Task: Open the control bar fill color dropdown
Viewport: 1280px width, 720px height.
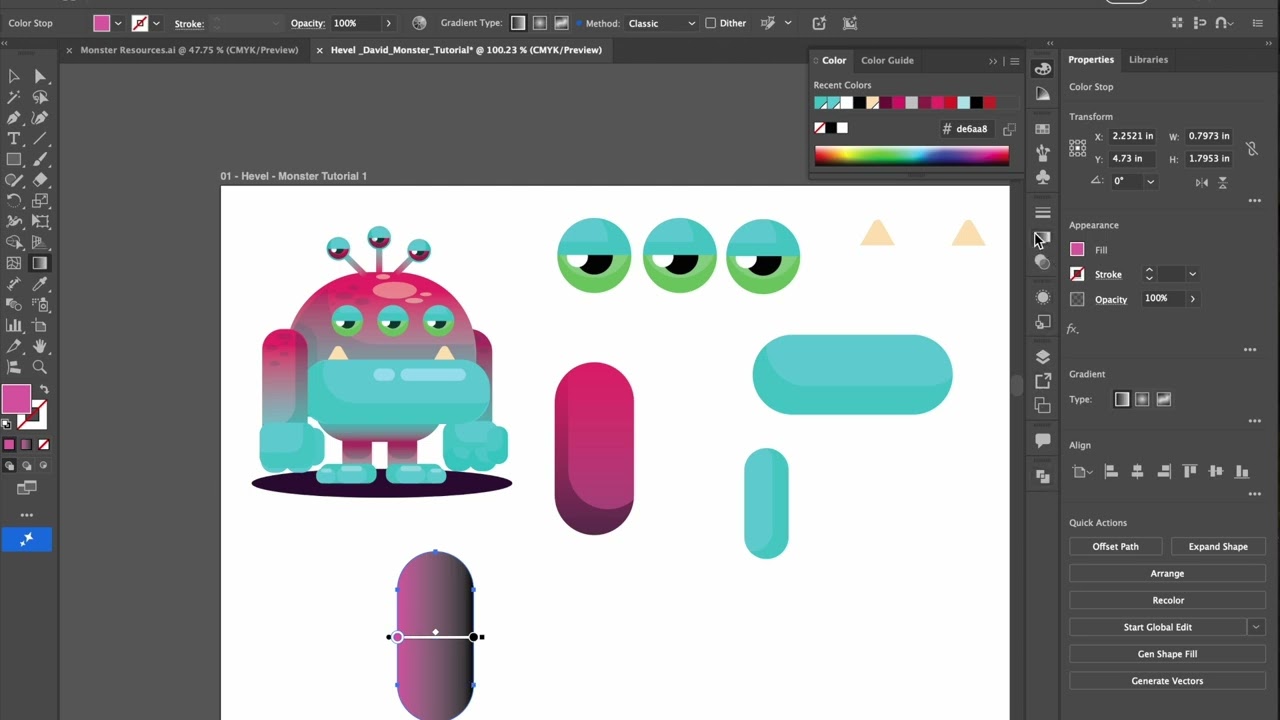Action: [x=118, y=23]
